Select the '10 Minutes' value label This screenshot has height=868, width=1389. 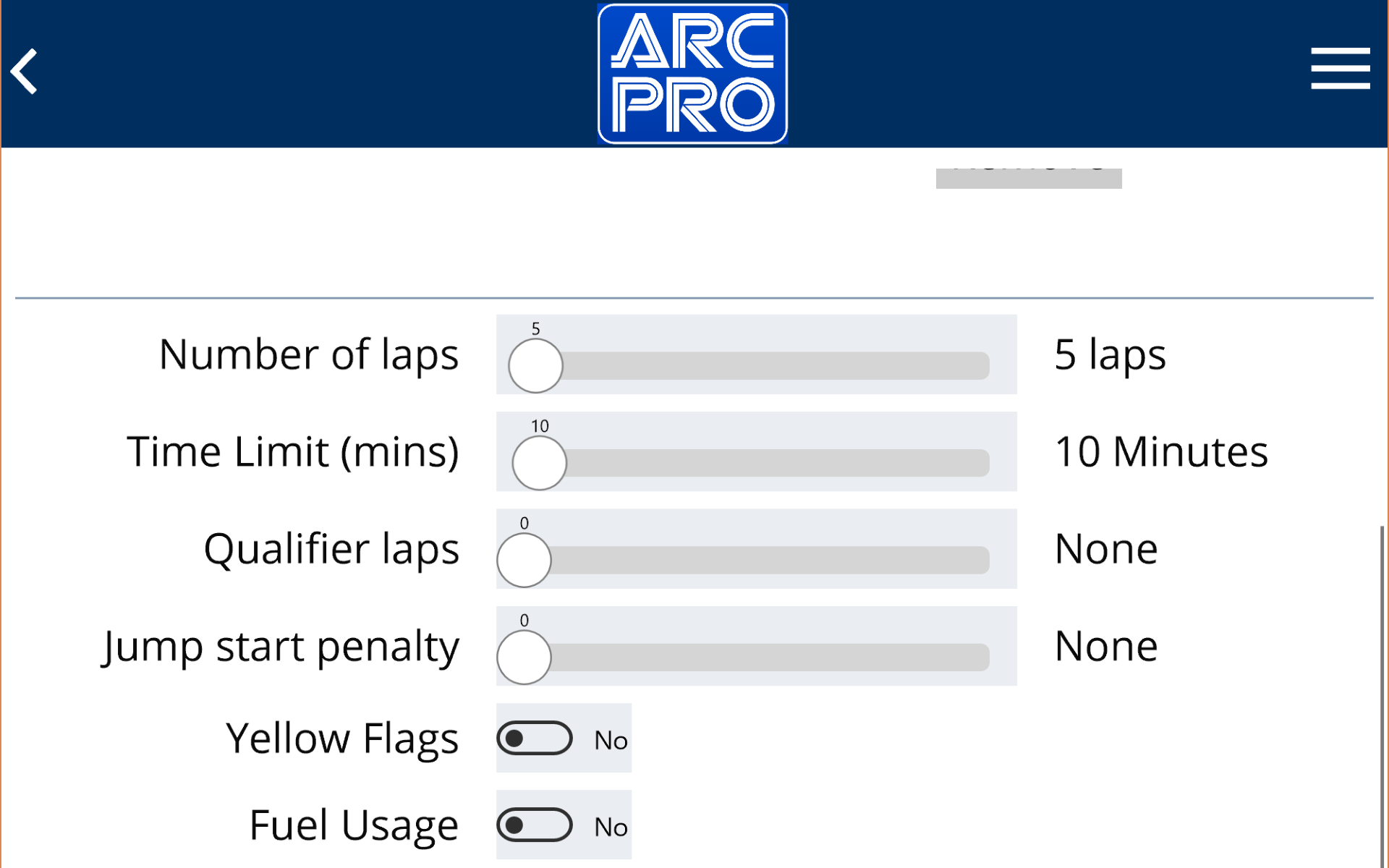(1162, 451)
